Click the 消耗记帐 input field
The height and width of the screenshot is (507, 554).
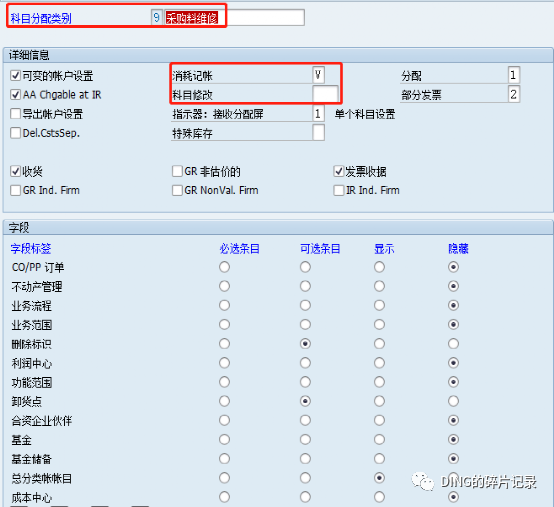click(318, 75)
